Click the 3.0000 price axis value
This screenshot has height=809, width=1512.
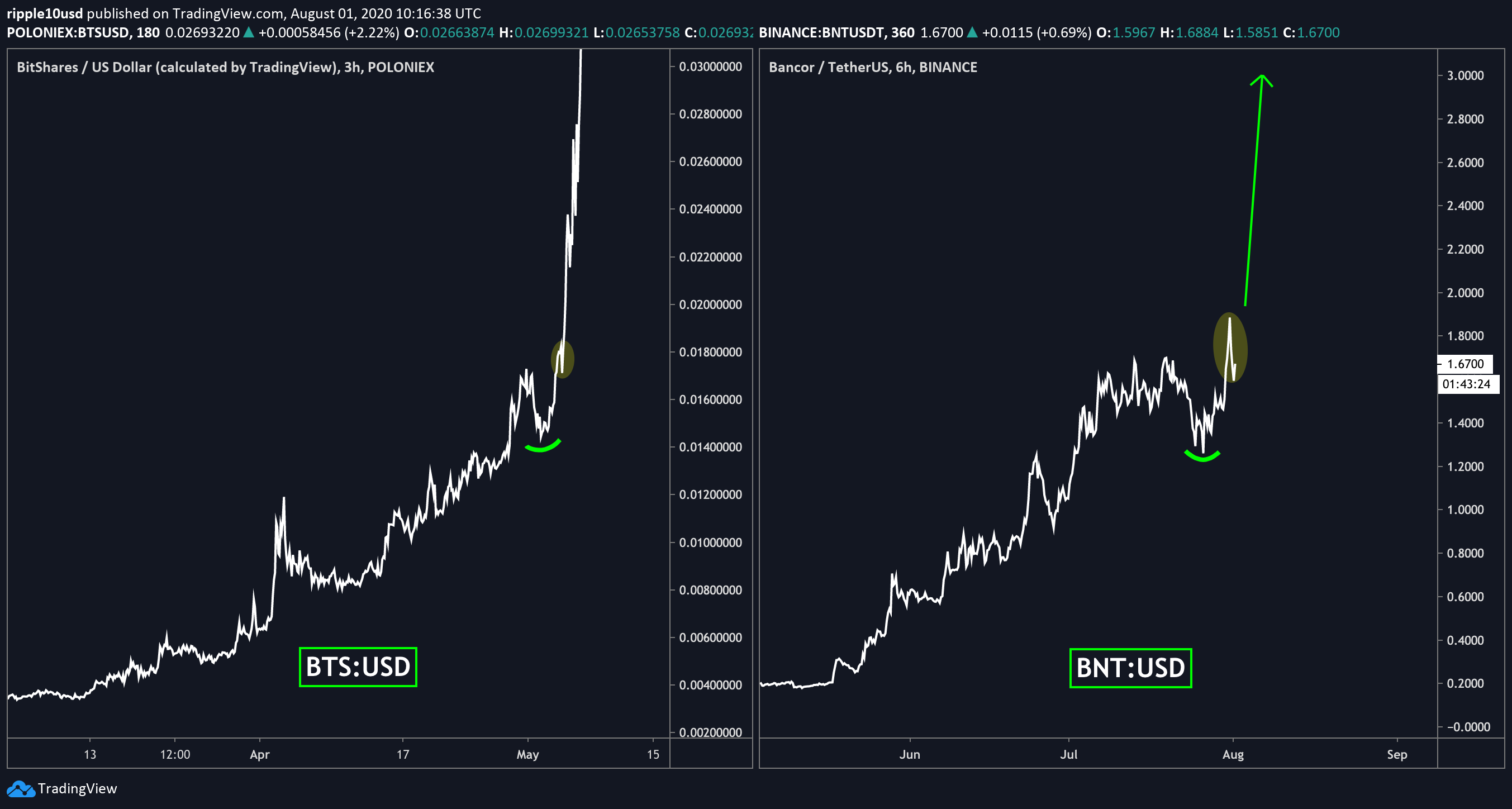tap(1465, 75)
